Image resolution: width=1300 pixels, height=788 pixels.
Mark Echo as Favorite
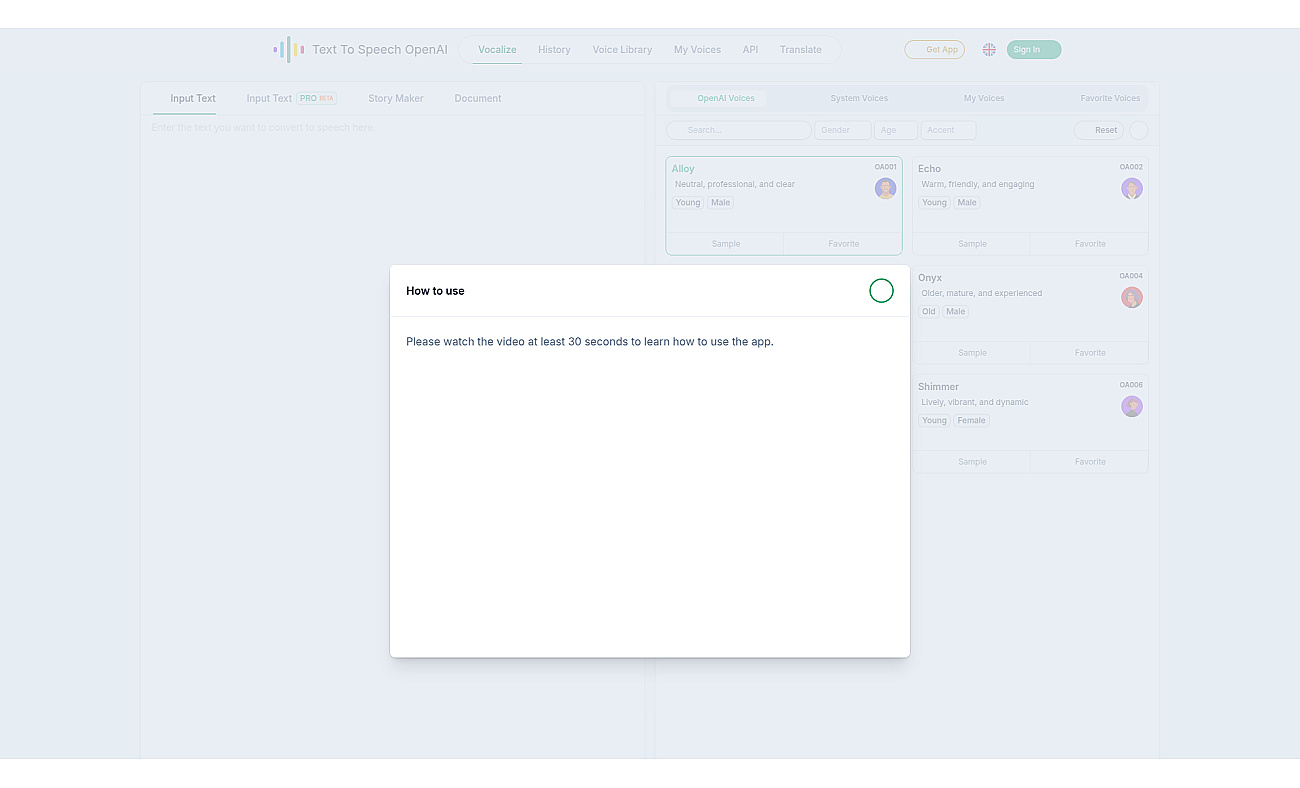coord(1090,244)
